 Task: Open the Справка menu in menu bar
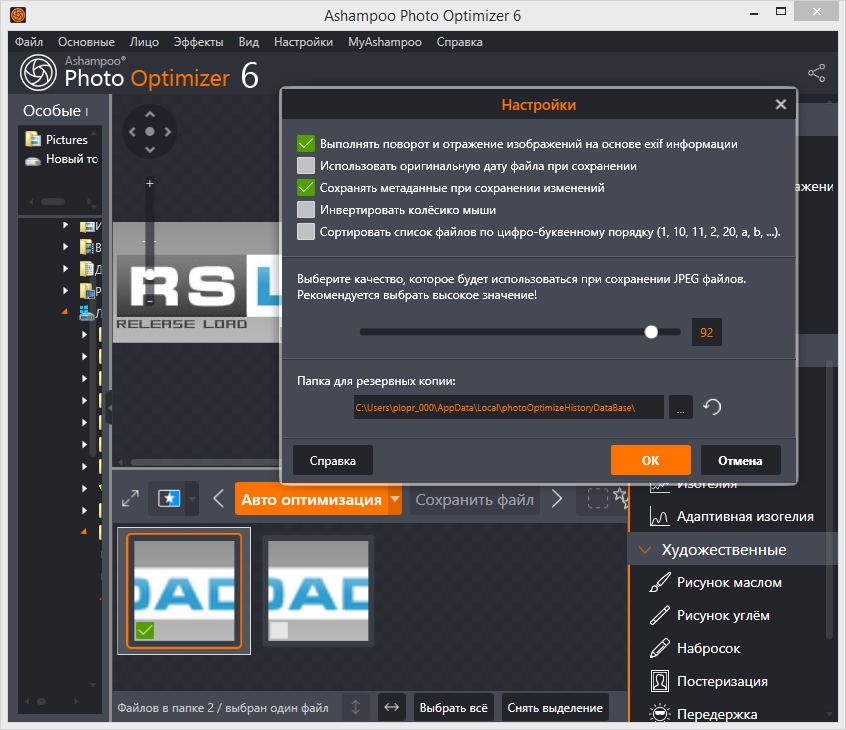(460, 42)
